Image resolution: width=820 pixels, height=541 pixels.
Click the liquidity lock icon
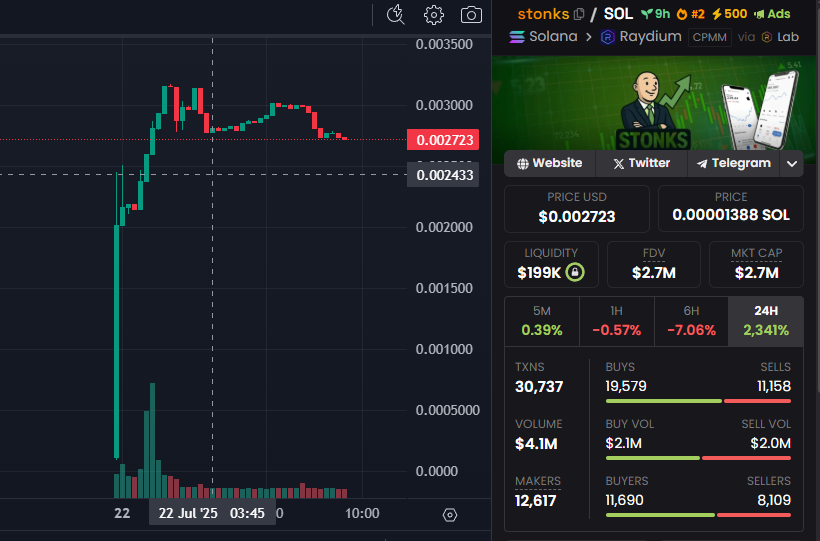(575, 272)
